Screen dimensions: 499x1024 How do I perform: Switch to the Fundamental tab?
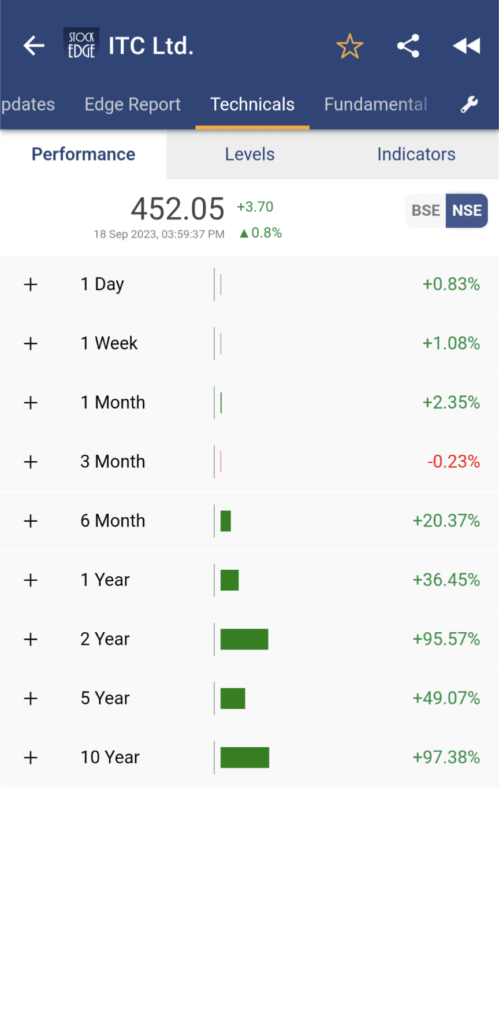376,104
